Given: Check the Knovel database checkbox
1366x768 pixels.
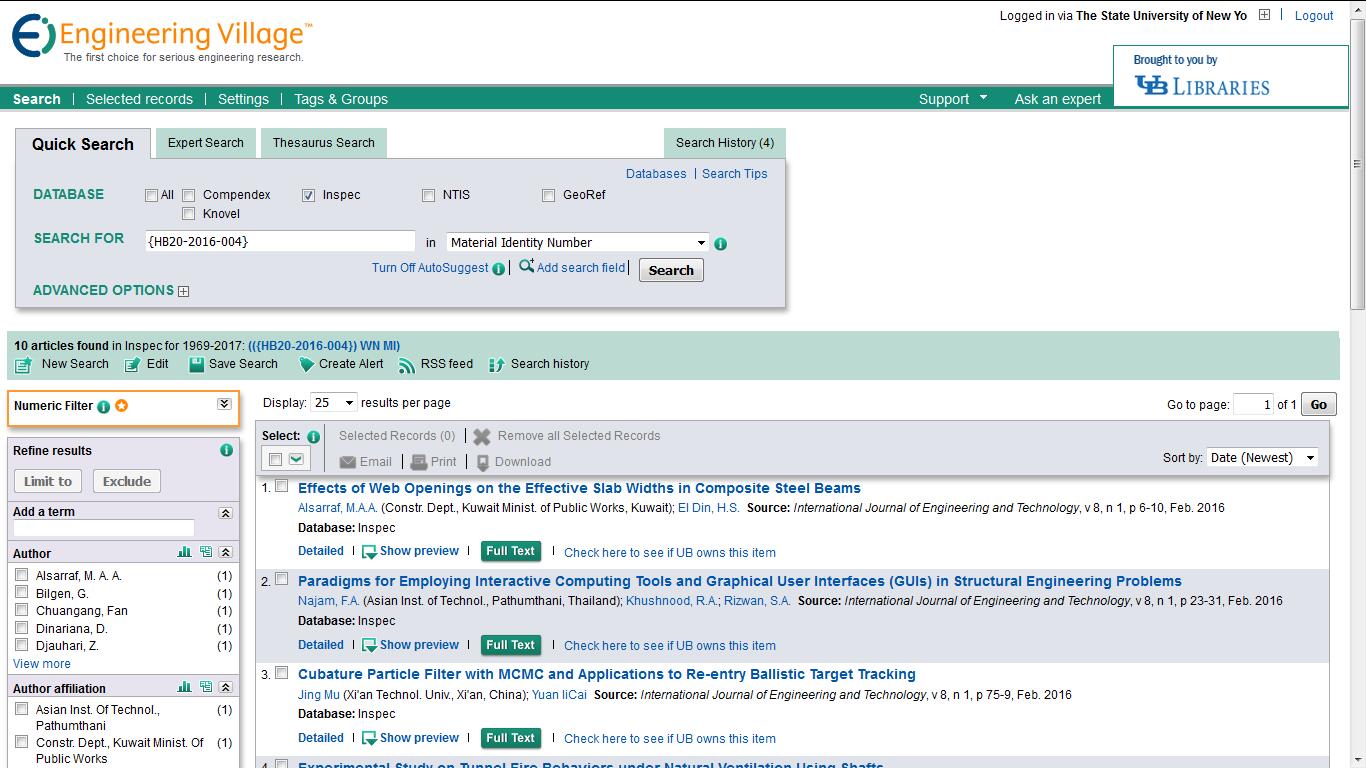Looking at the screenshot, I should point(188,214).
